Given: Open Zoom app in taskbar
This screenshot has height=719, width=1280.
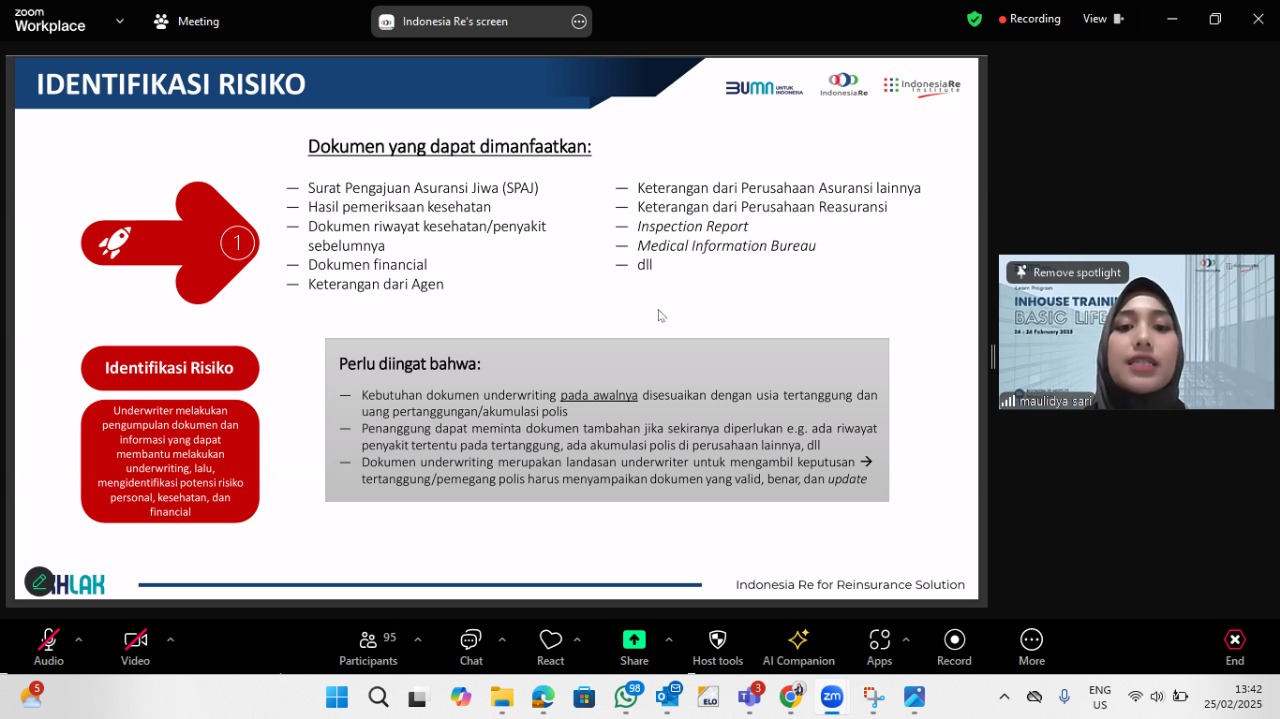Looking at the screenshot, I should click(832, 697).
